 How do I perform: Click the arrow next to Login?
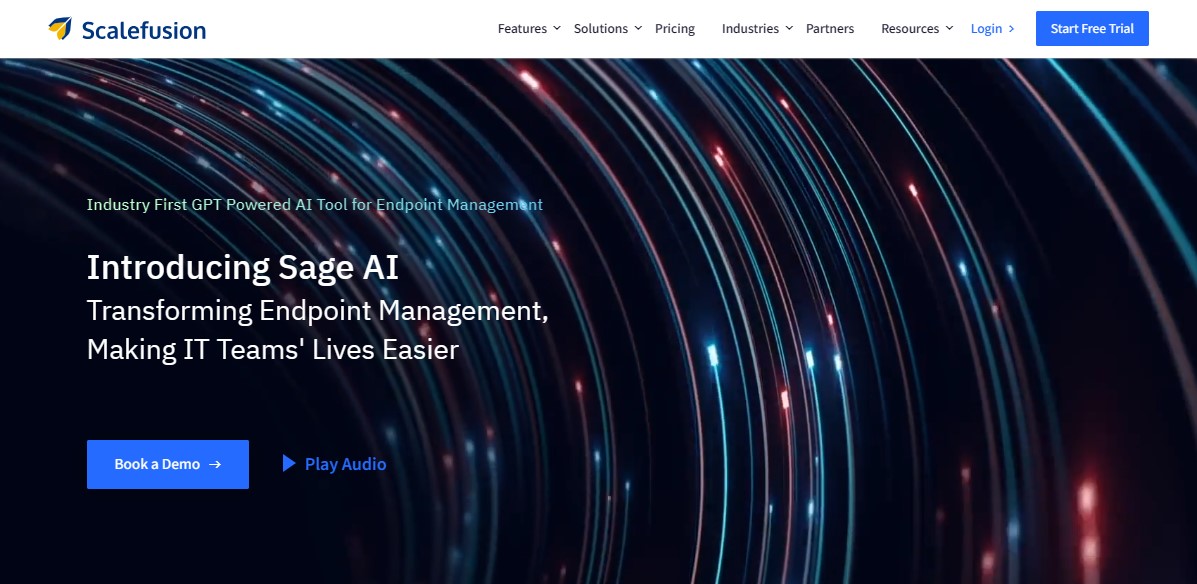tap(1011, 28)
